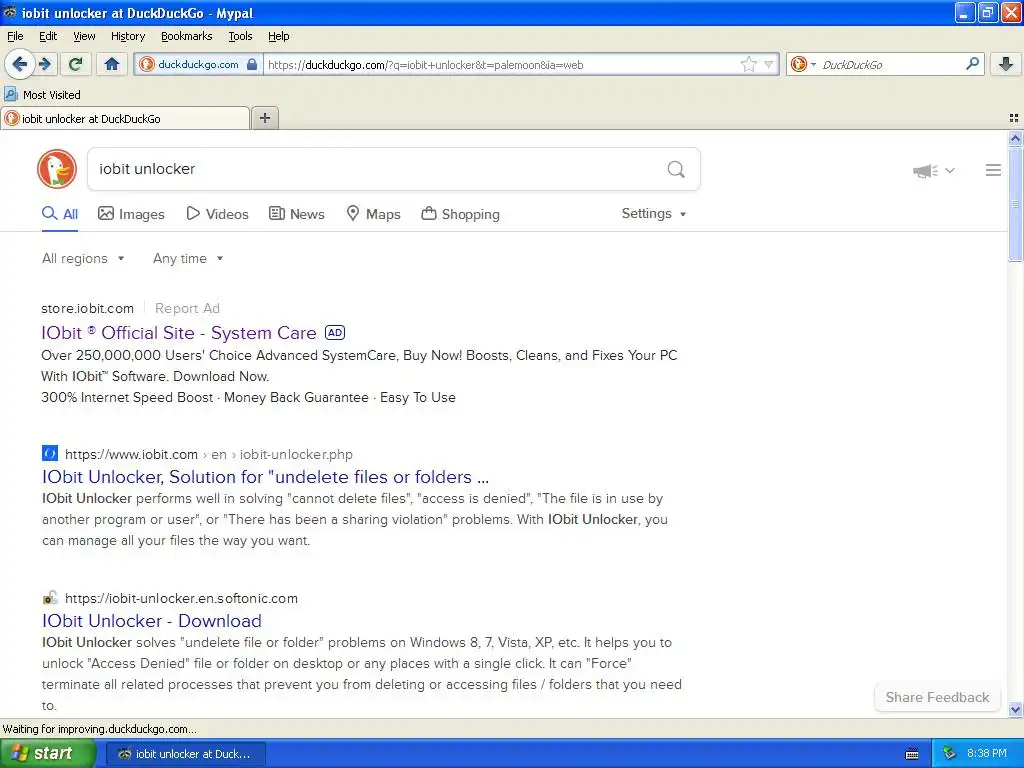Viewport: 1024px width, 768px height.
Task: Click the https://www.iobit.com result URL
Action: (131, 454)
